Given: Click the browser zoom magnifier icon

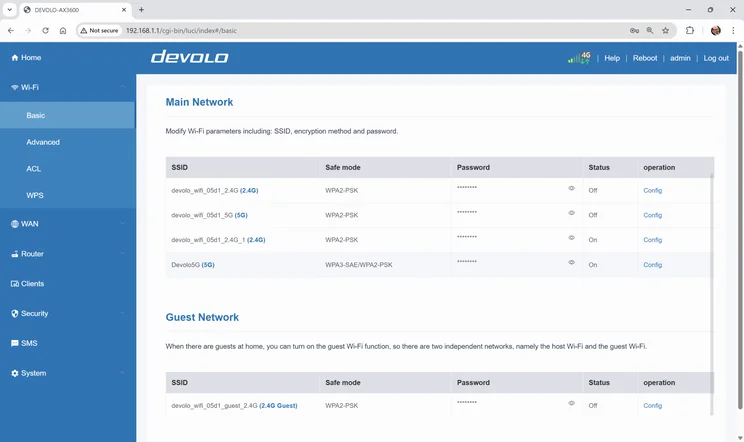Looking at the screenshot, I should coord(650,30).
